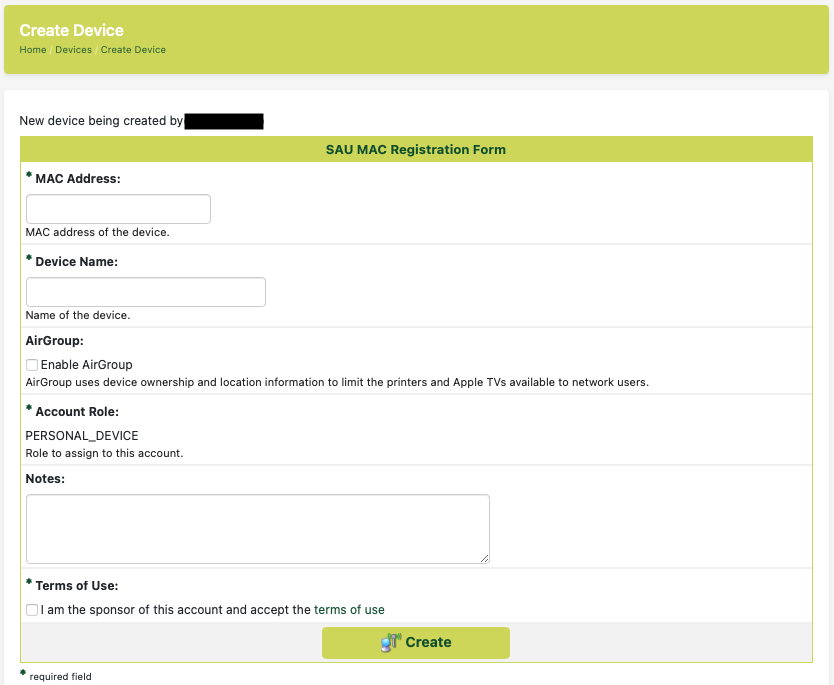Image resolution: width=834 pixels, height=685 pixels.
Task: Click inside the Notes text area
Action: (257, 529)
